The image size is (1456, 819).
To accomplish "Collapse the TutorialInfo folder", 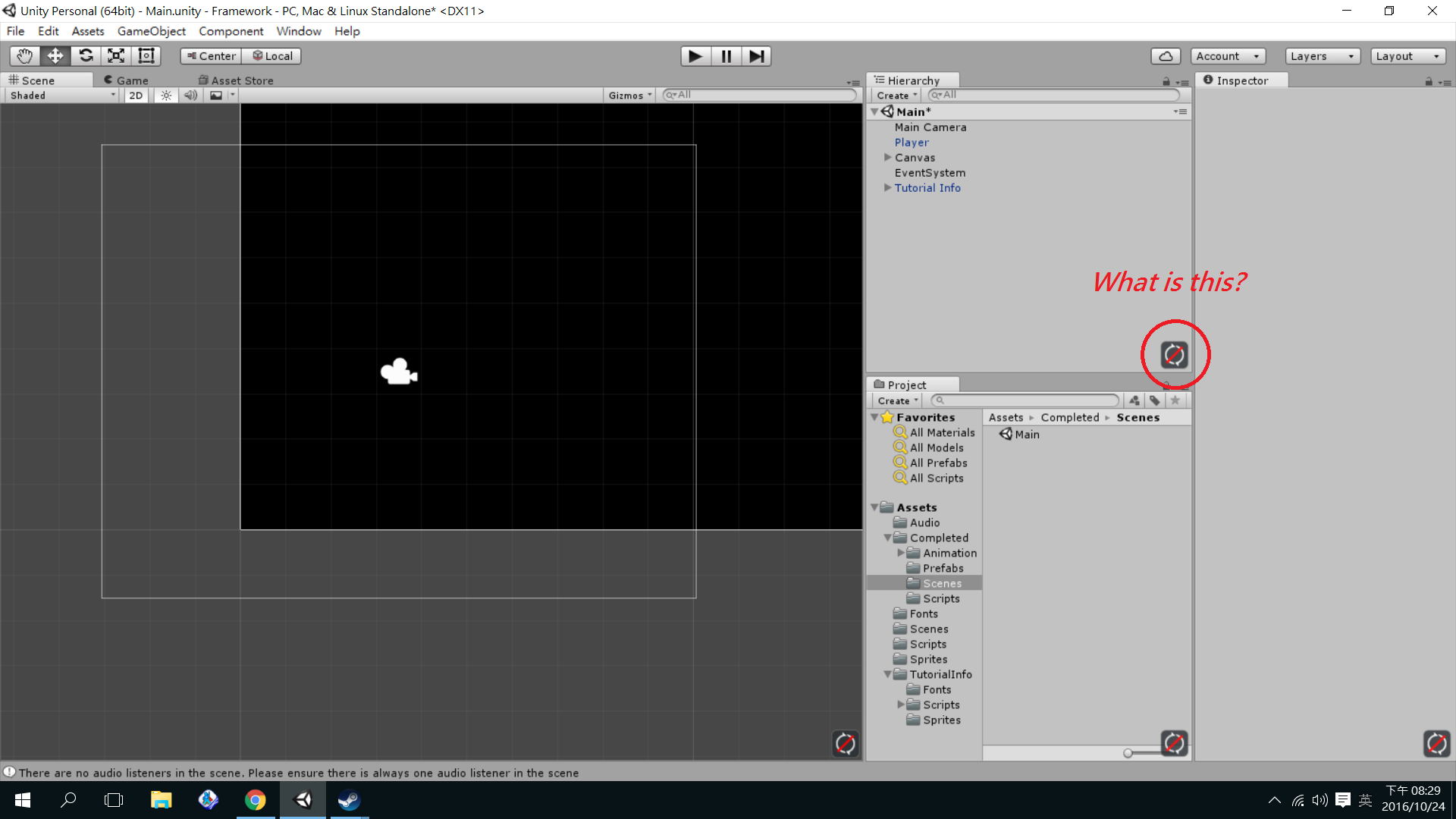I will (x=887, y=674).
